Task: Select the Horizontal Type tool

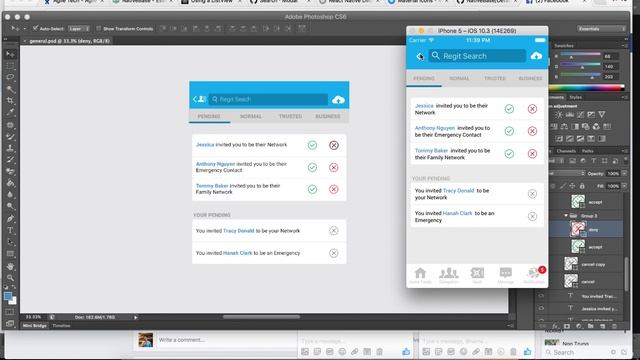Action: coord(10,231)
